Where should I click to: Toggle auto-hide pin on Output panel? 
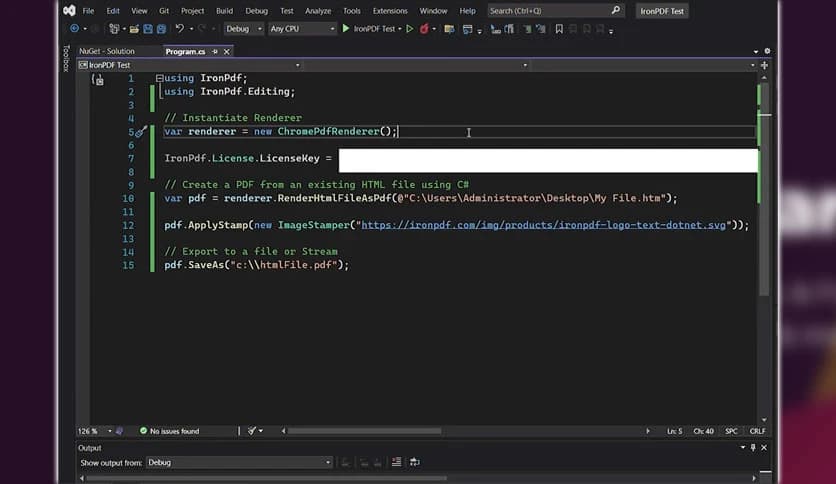pos(755,448)
